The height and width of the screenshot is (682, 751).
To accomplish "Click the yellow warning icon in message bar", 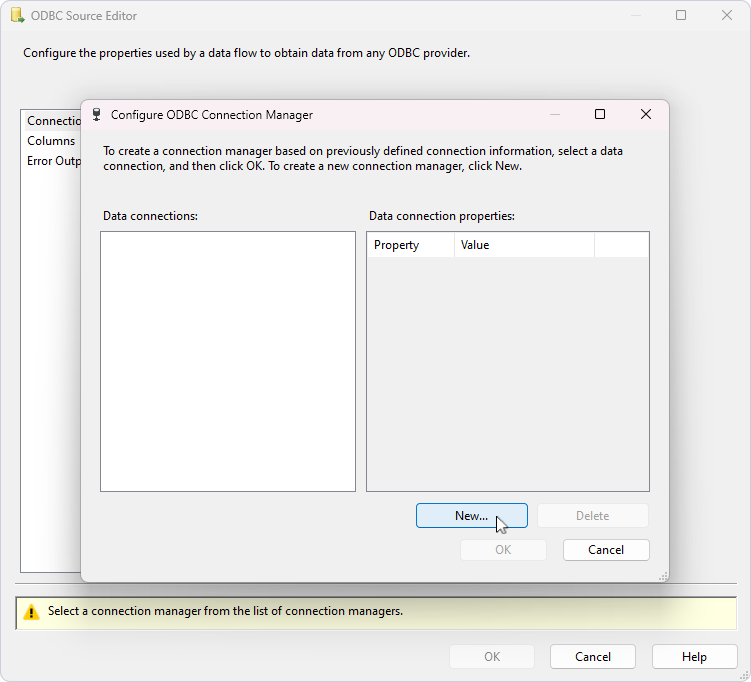I will click(x=31, y=612).
